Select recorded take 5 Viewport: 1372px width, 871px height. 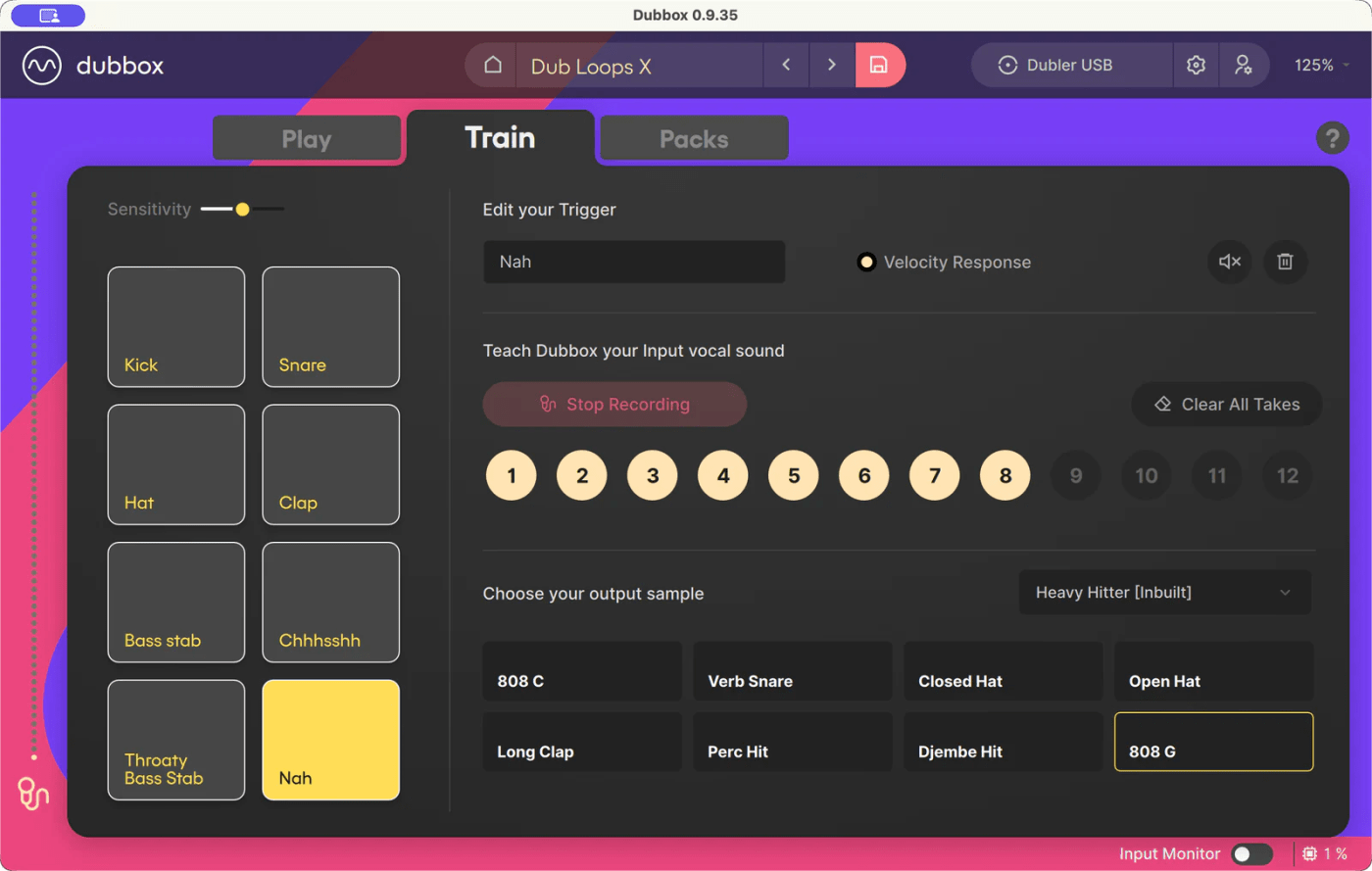point(794,475)
